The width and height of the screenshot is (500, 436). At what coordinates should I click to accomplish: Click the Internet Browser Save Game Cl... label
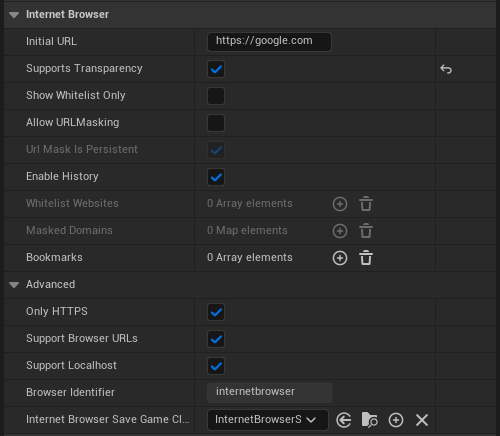tap(108, 419)
